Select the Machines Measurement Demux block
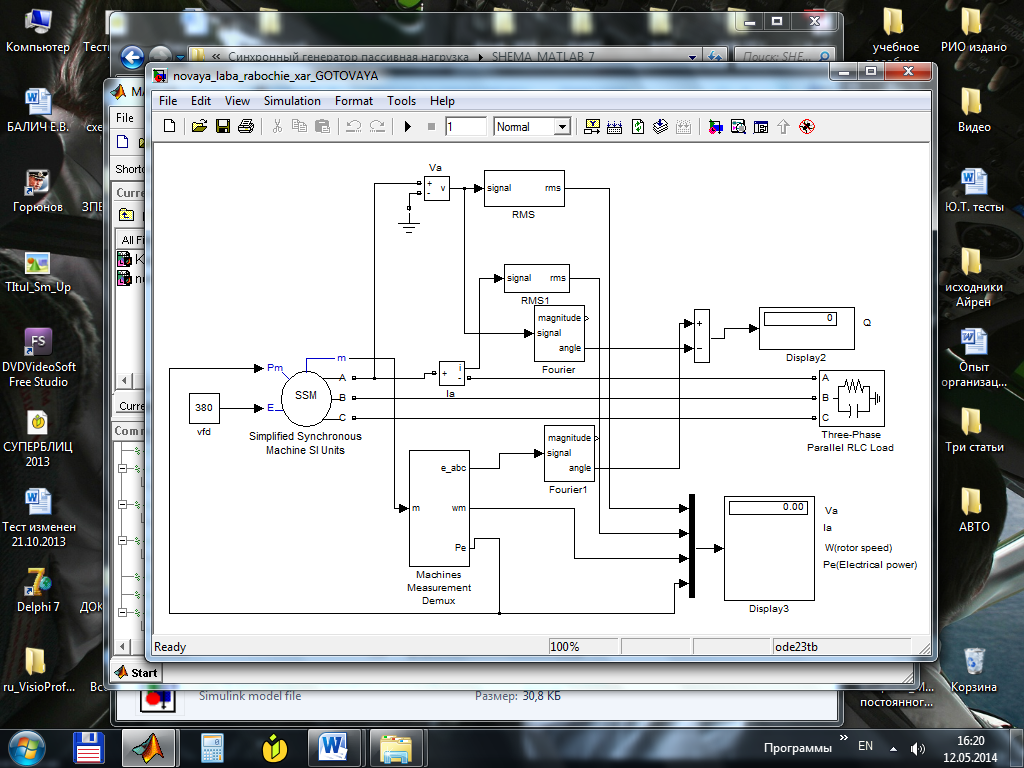Viewport: 1024px width, 768px height. click(x=439, y=508)
